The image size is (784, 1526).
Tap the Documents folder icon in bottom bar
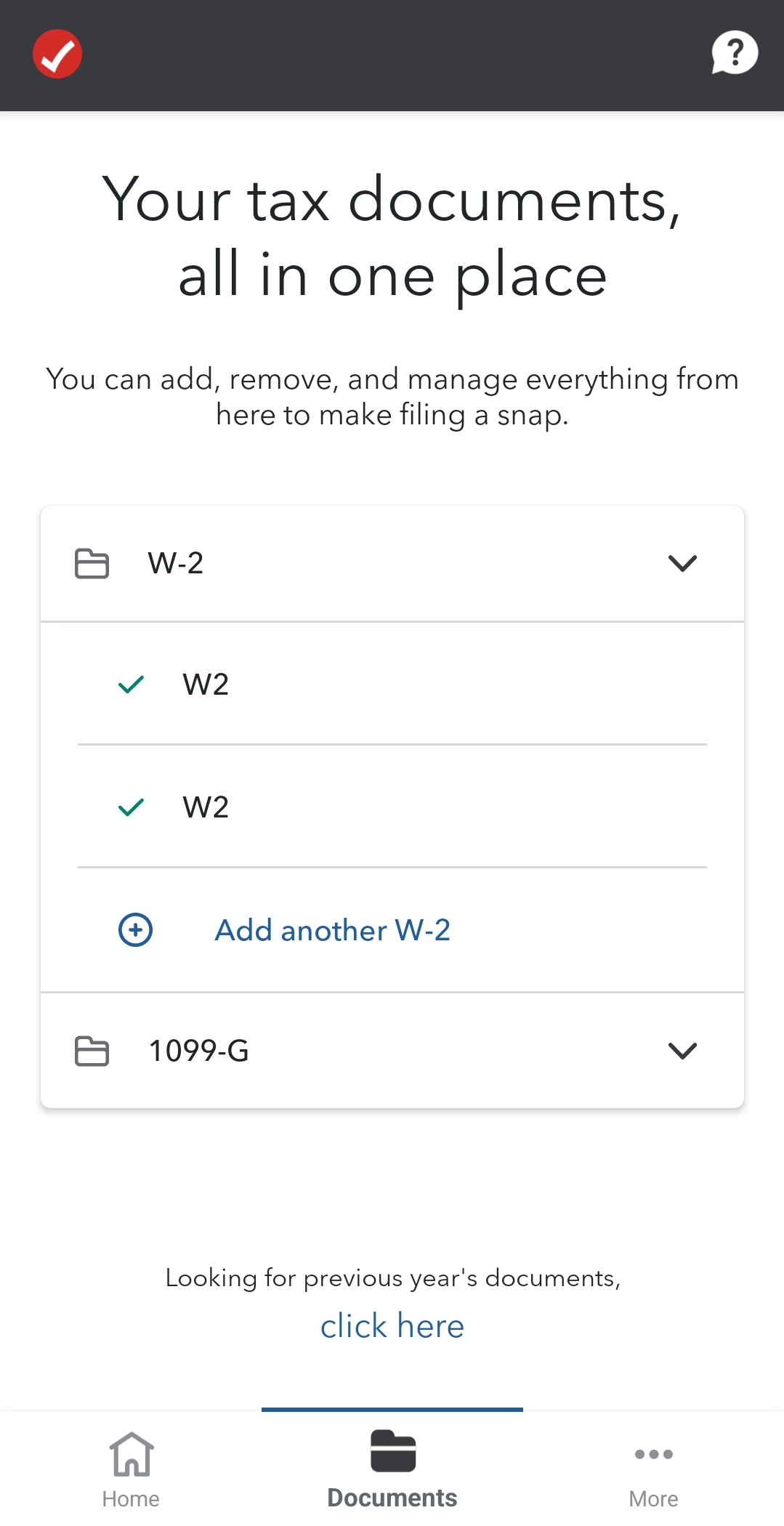[x=392, y=1451]
